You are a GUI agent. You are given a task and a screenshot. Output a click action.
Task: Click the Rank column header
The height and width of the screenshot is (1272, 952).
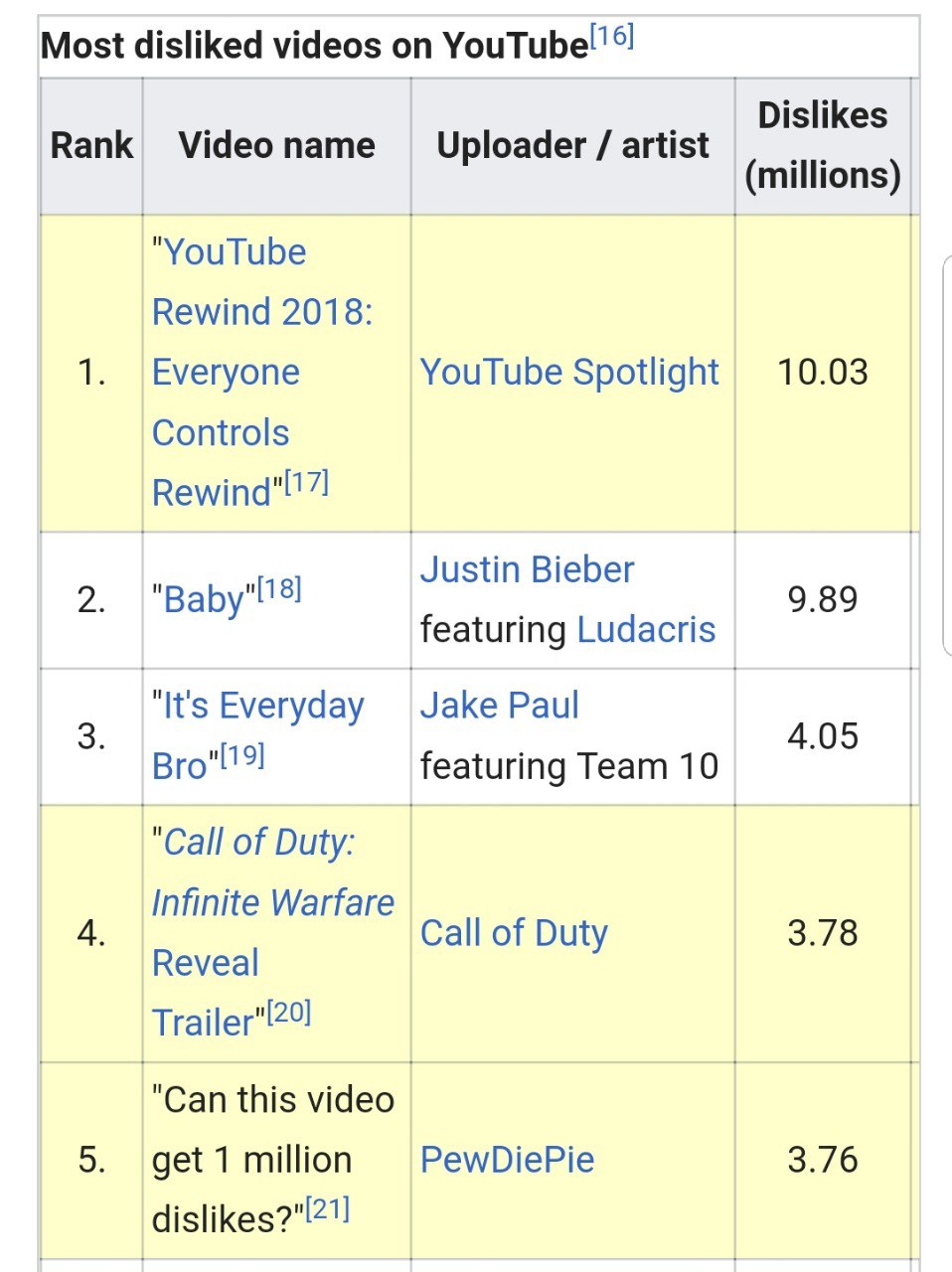pos(91,146)
